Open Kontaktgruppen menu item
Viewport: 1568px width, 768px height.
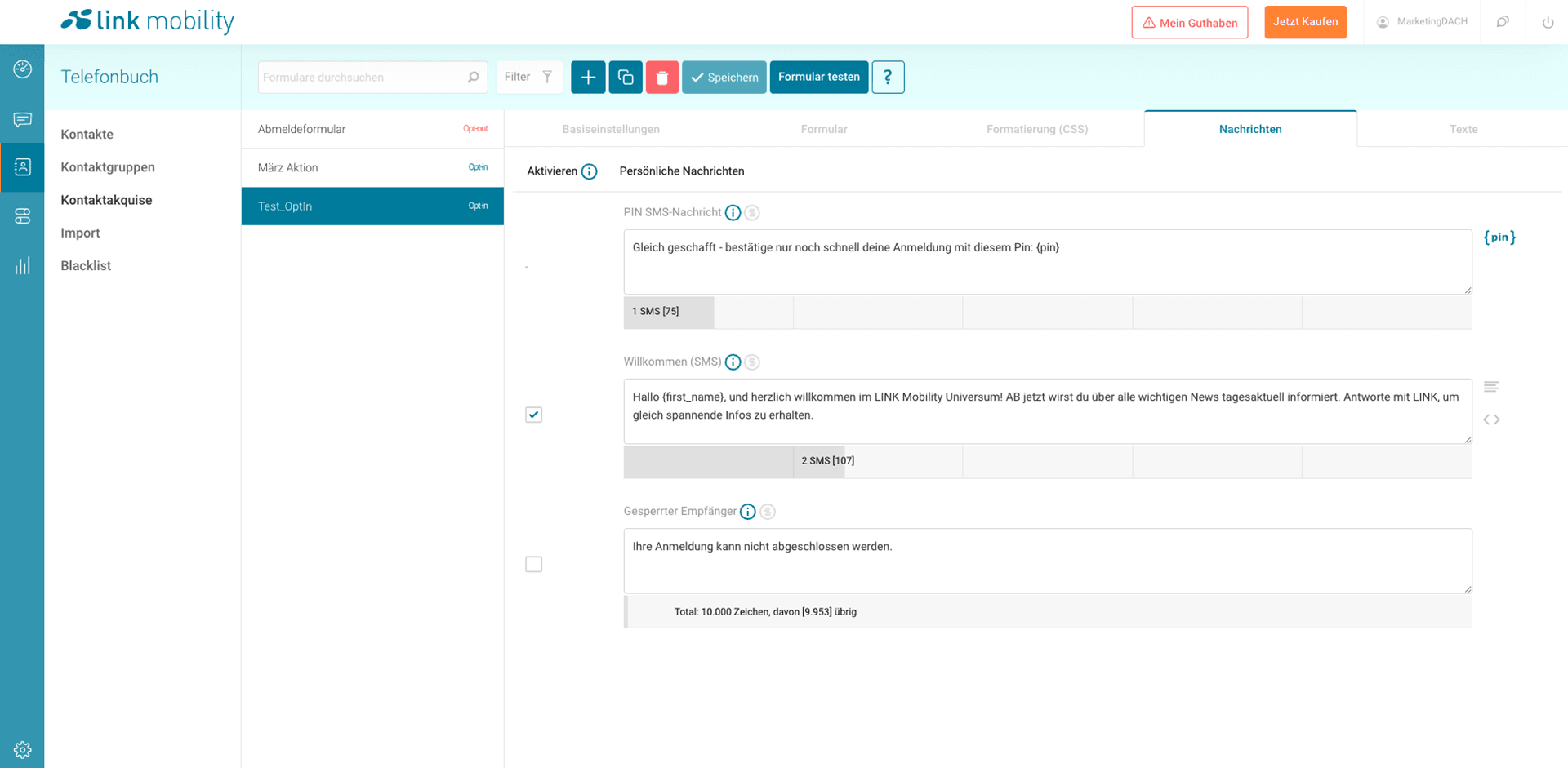point(108,167)
